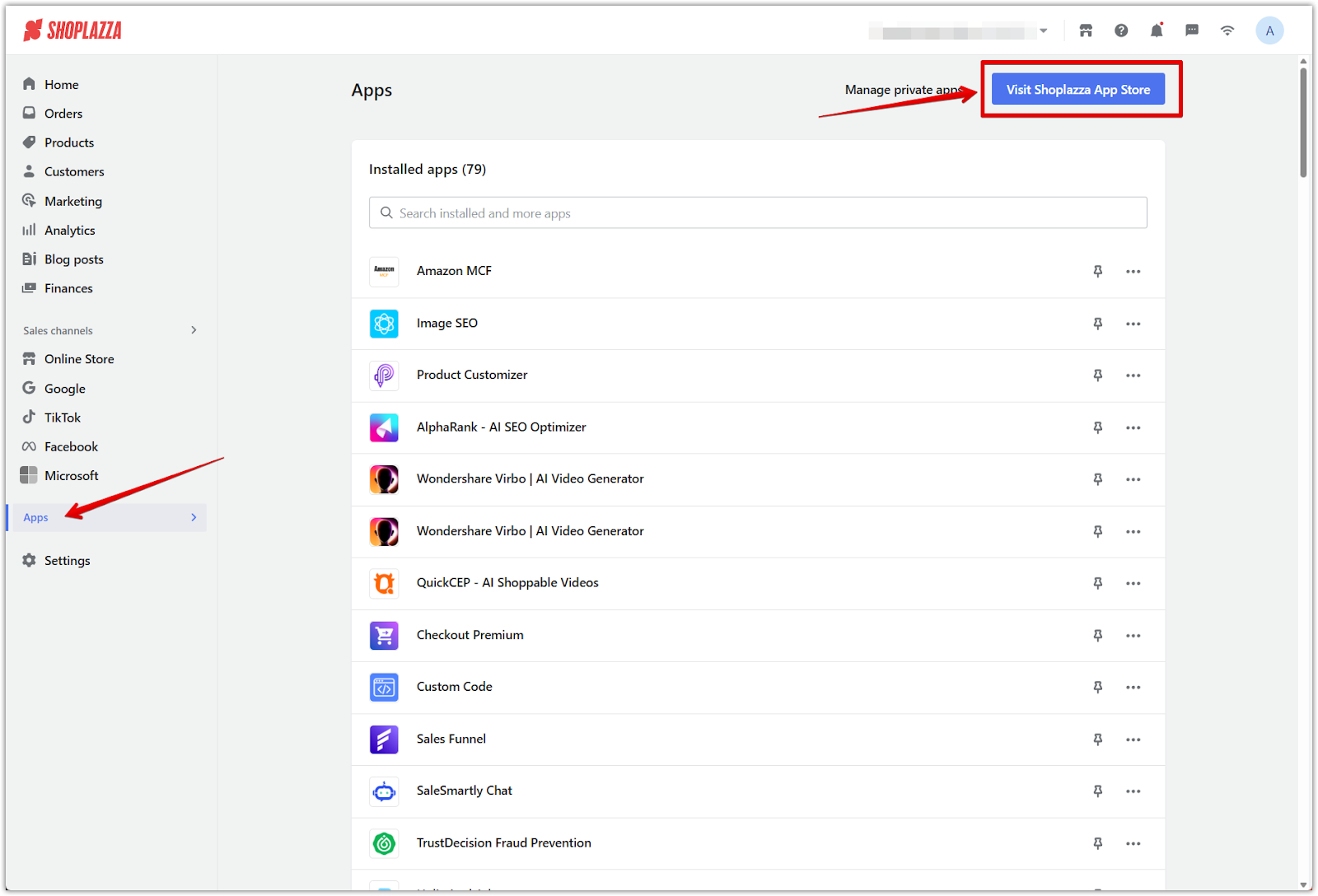Open the account avatar A
This screenshot has width=1318, height=896.
tap(1269, 30)
